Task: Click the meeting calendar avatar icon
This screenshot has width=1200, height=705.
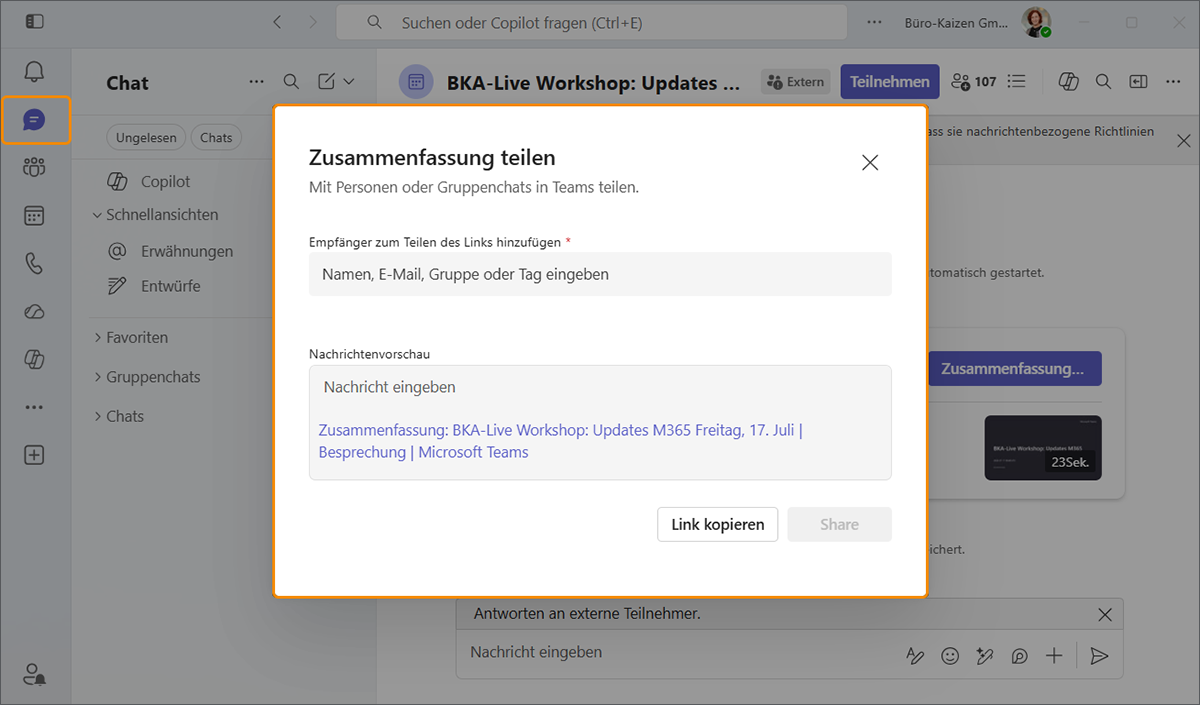Action: pyautogui.click(x=416, y=82)
